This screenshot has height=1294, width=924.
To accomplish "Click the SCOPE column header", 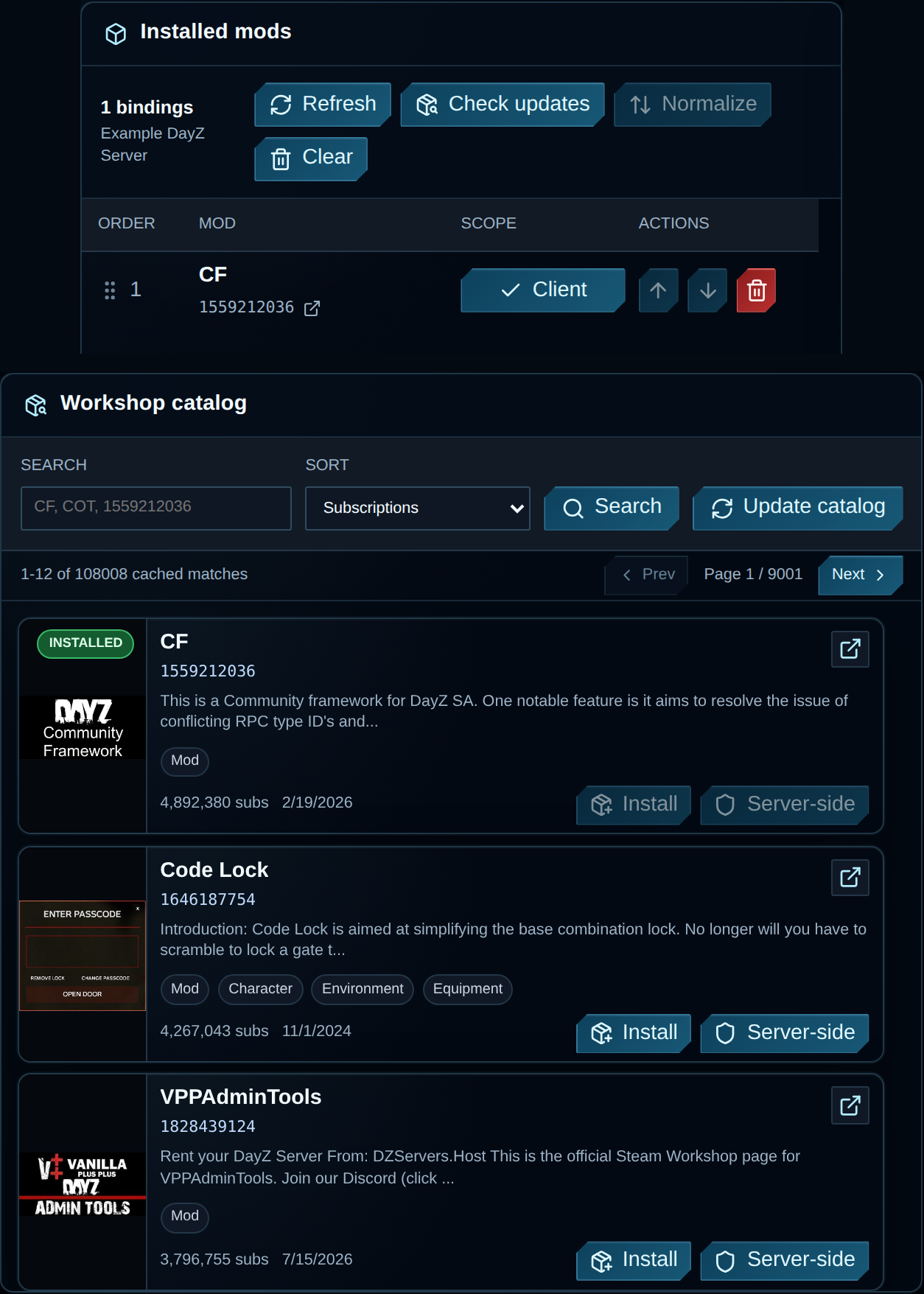I will pos(489,223).
